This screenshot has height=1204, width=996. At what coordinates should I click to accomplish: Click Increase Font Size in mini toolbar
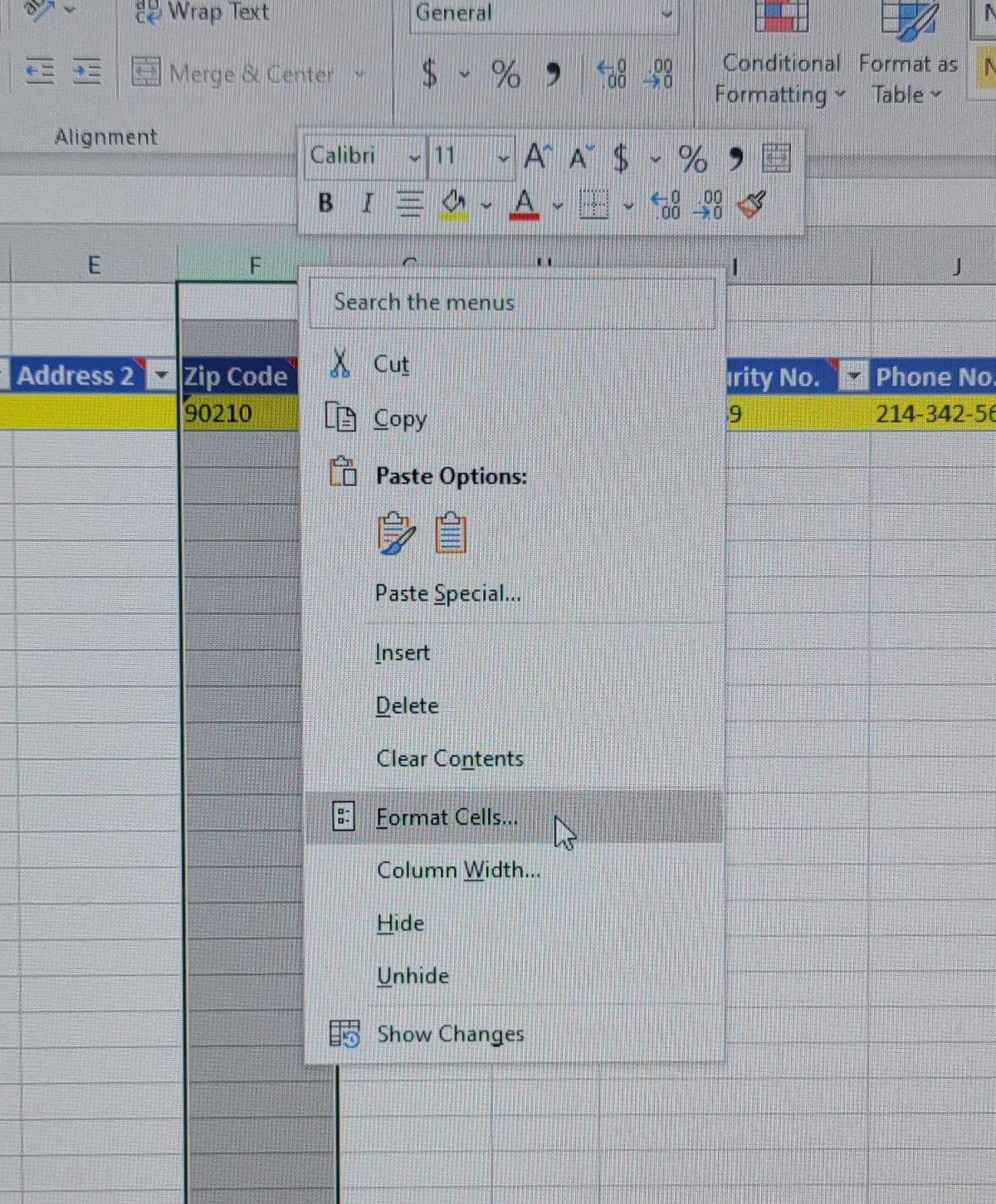[x=537, y=157]
